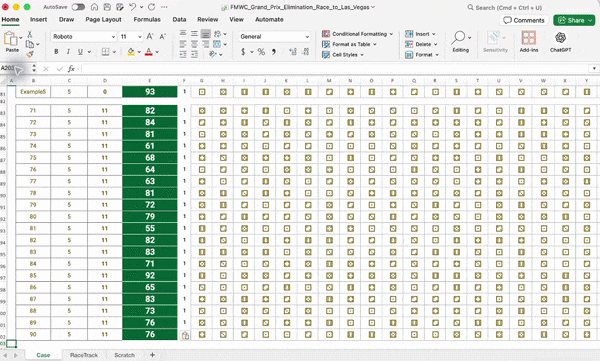
Task: Decrease font size with small A icon
Action: (x=162, y=36)
